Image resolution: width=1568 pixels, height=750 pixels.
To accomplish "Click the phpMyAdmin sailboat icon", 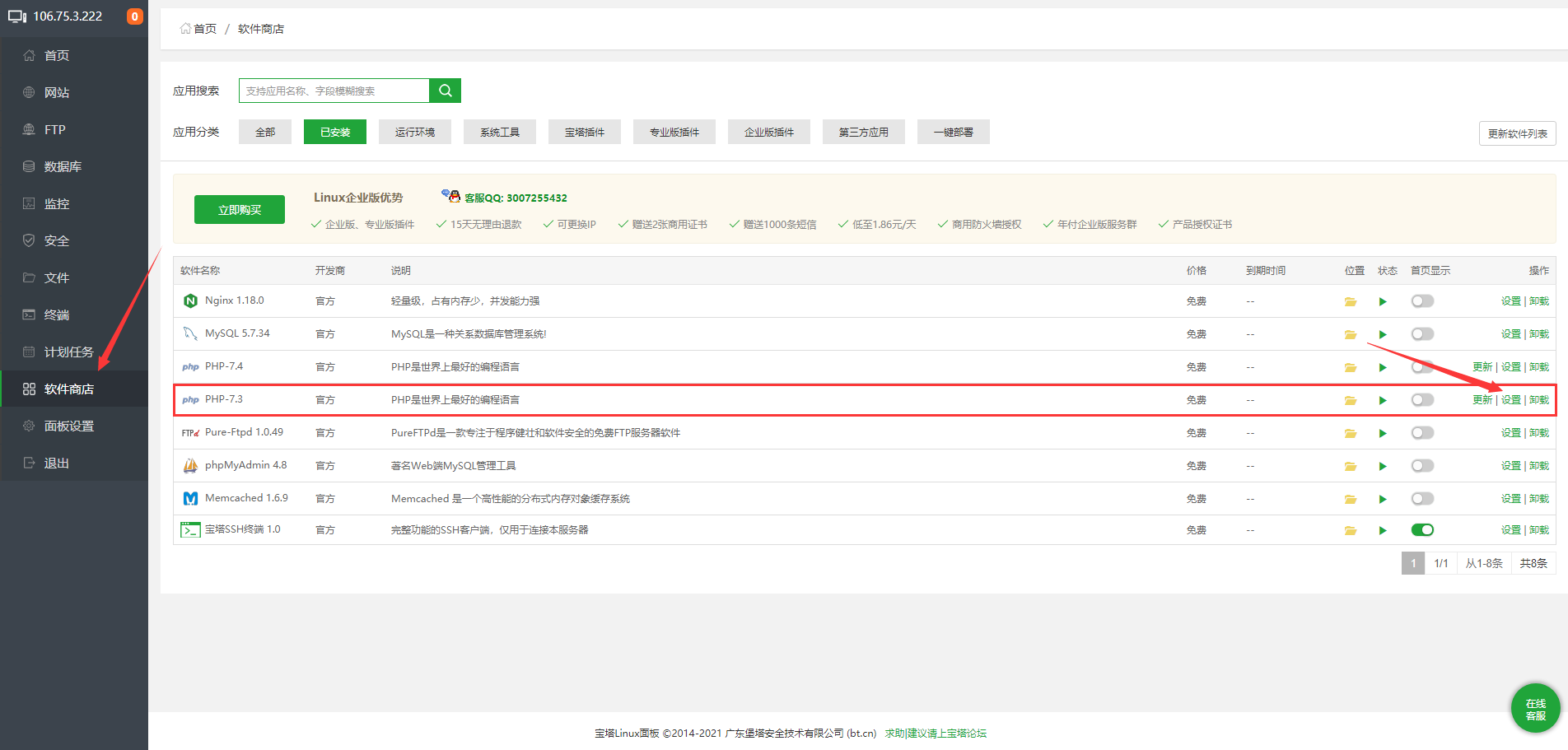I will pos(190,465).
